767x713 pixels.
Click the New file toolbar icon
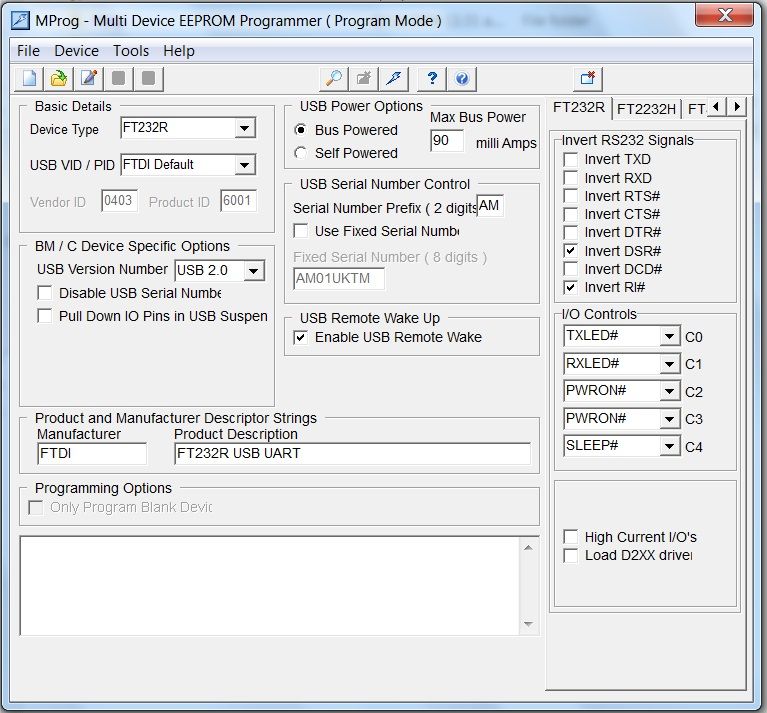pos(31,78)
